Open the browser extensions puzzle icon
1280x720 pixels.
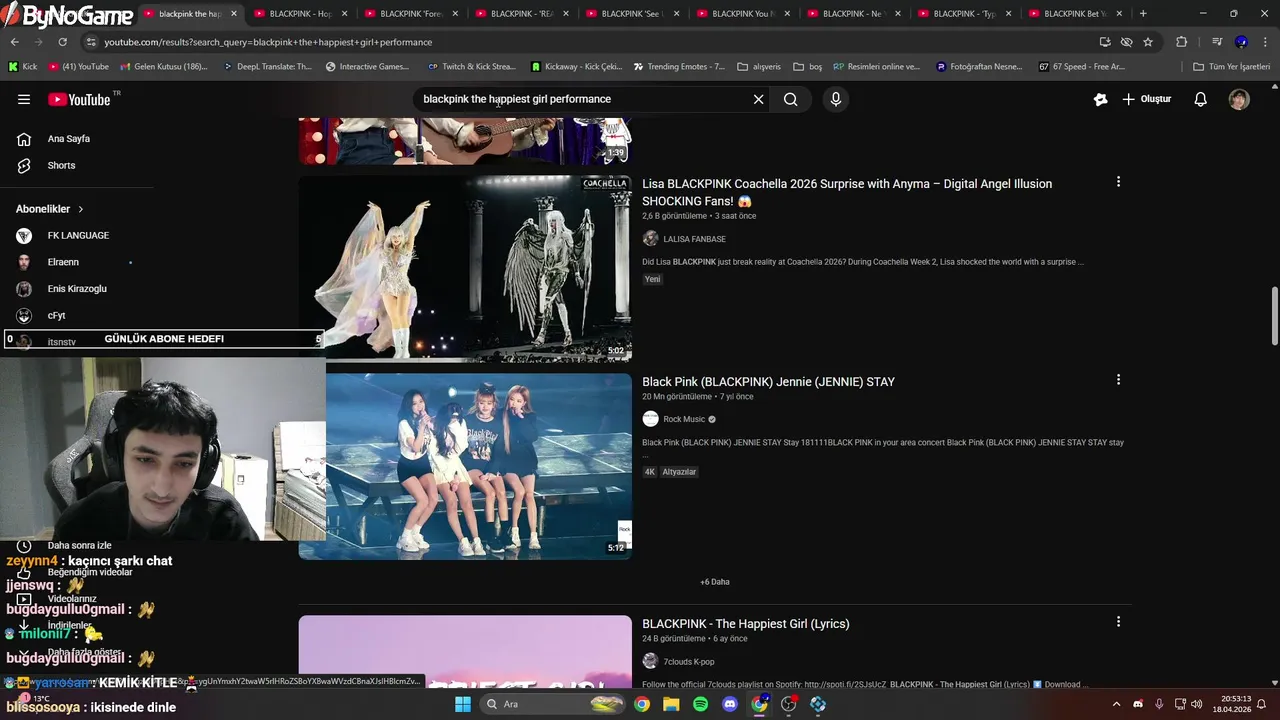point(1181,42)
